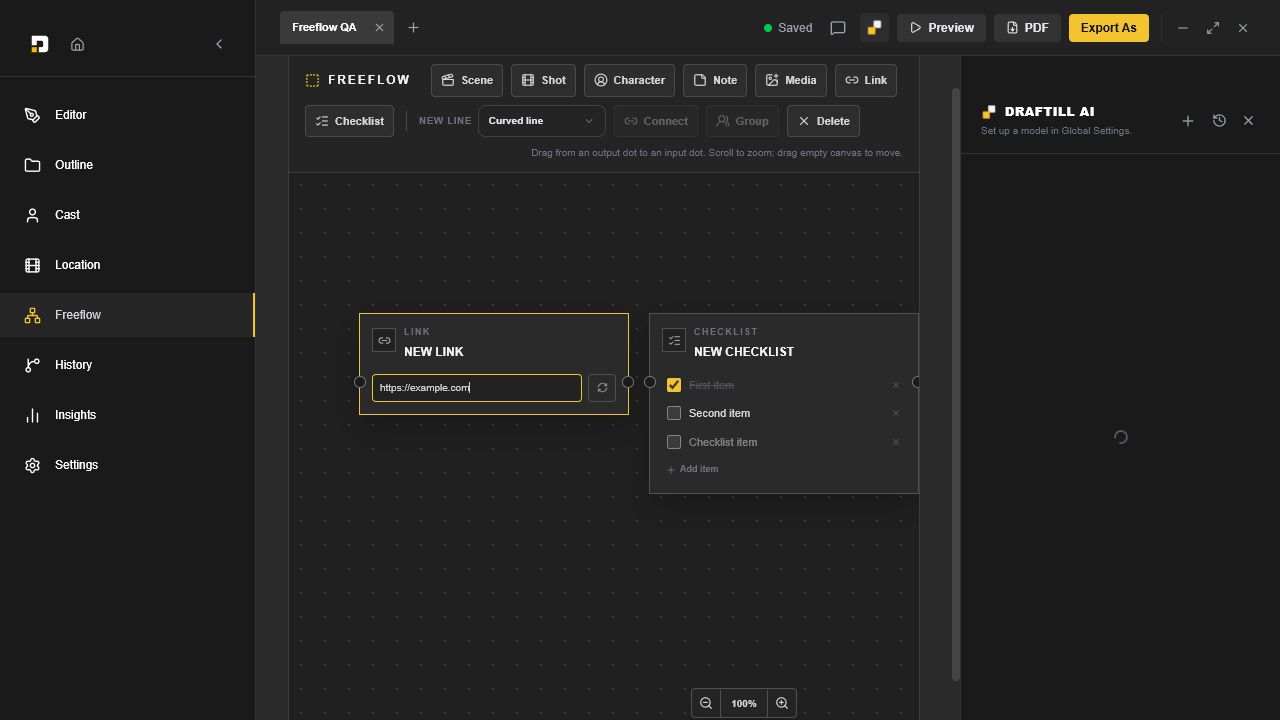Open the Curved line dropdown
The image size is (1280, 720).
click(x=541, y=121)
